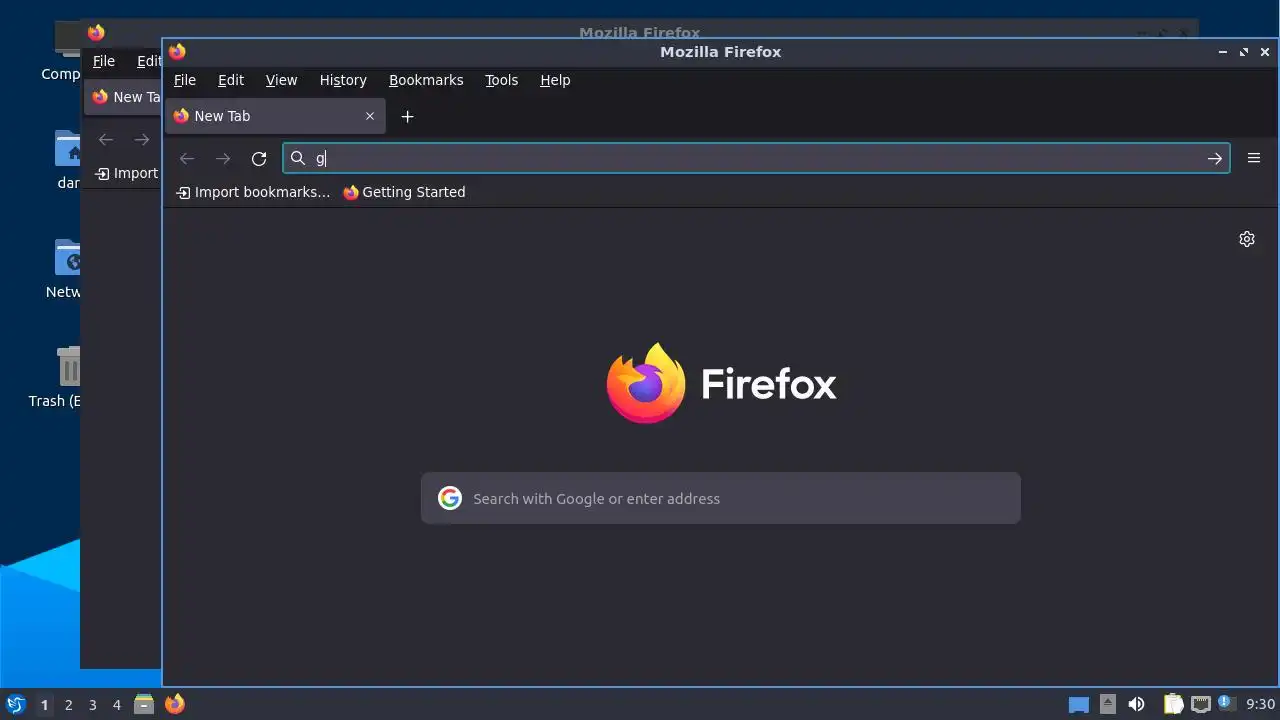Click the Go arrow in the address bar

[1215, 158]
